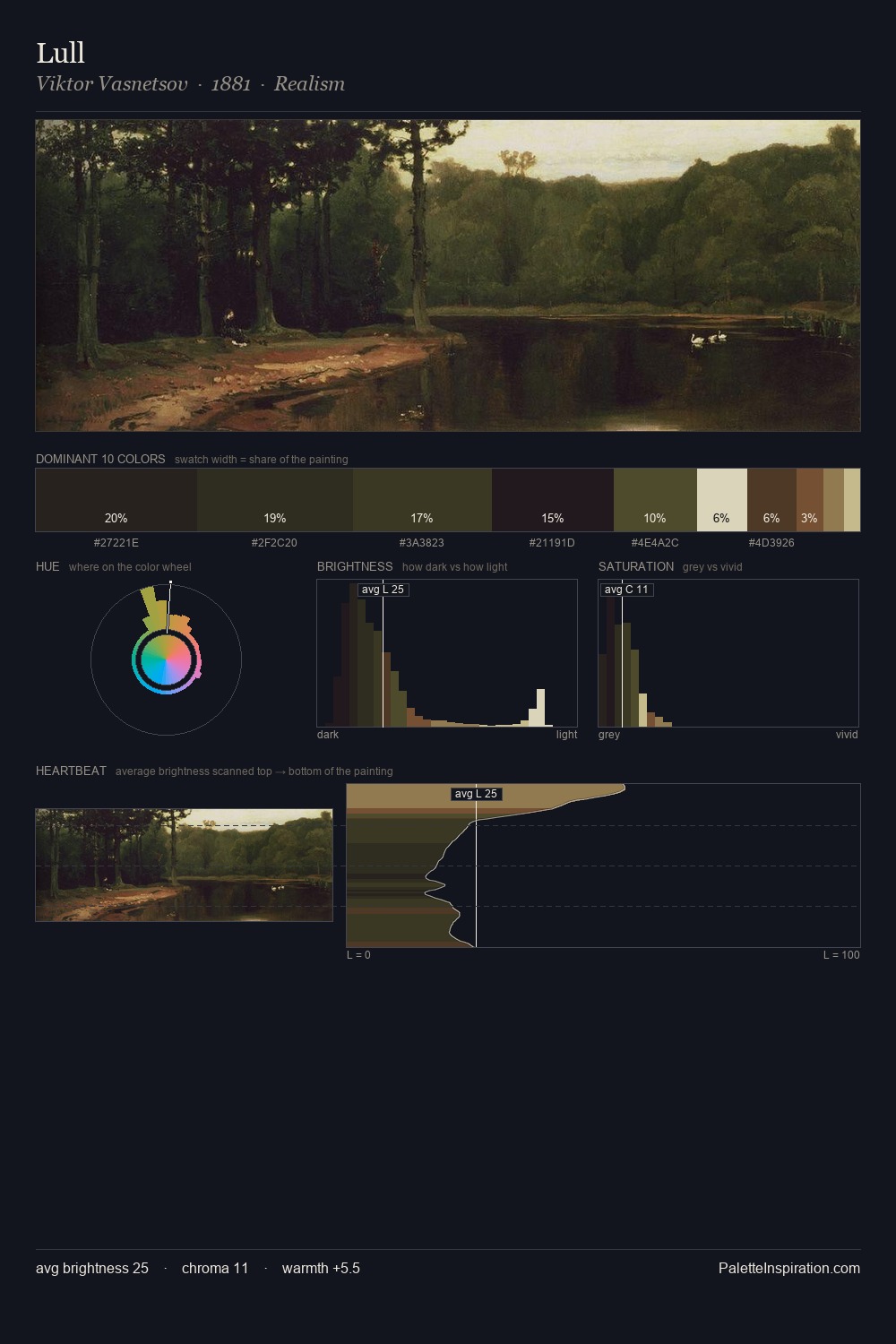Click the HEARTBEAT section heading

click(71, 771)
